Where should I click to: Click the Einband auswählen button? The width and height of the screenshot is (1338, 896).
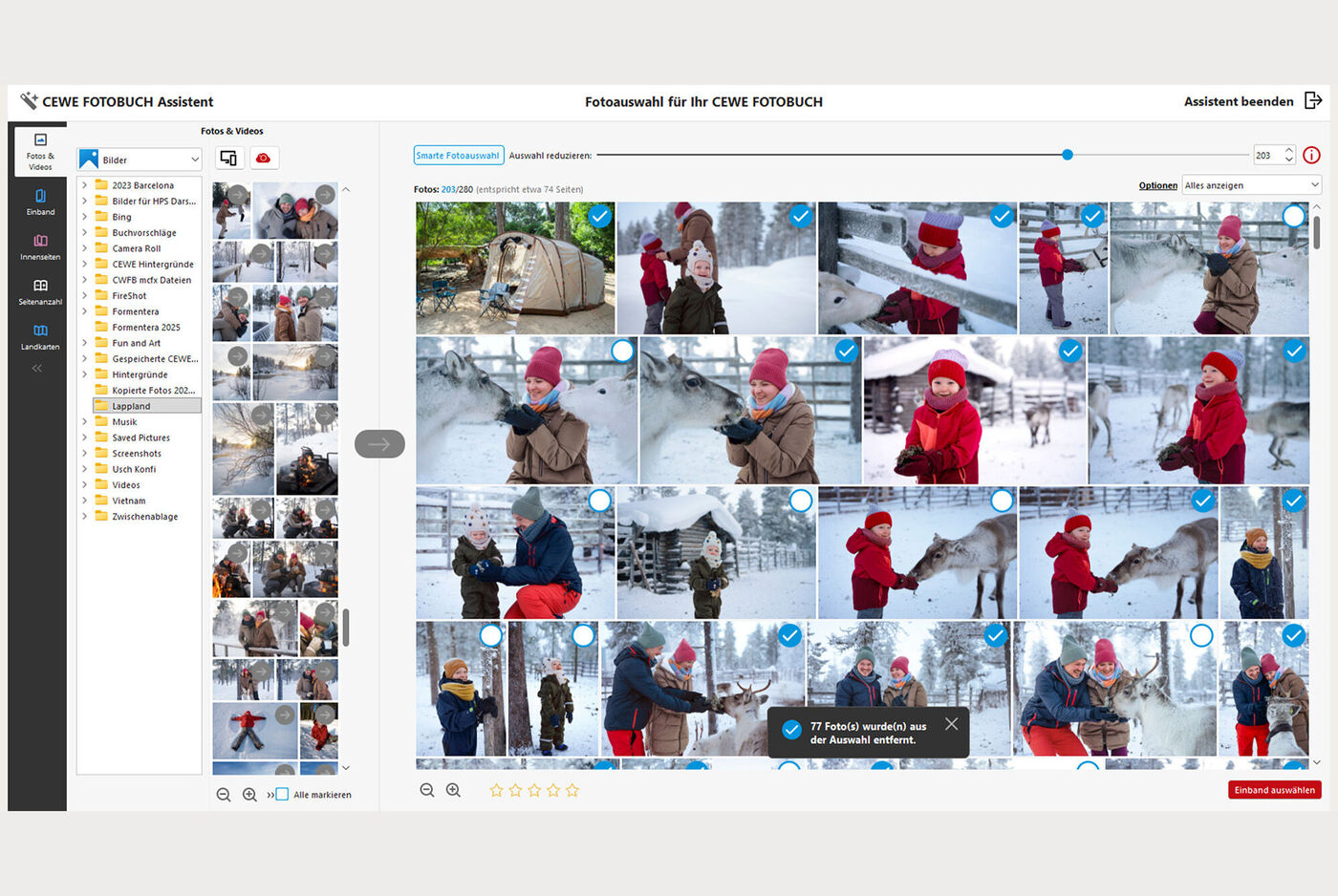click(1275, 790)
